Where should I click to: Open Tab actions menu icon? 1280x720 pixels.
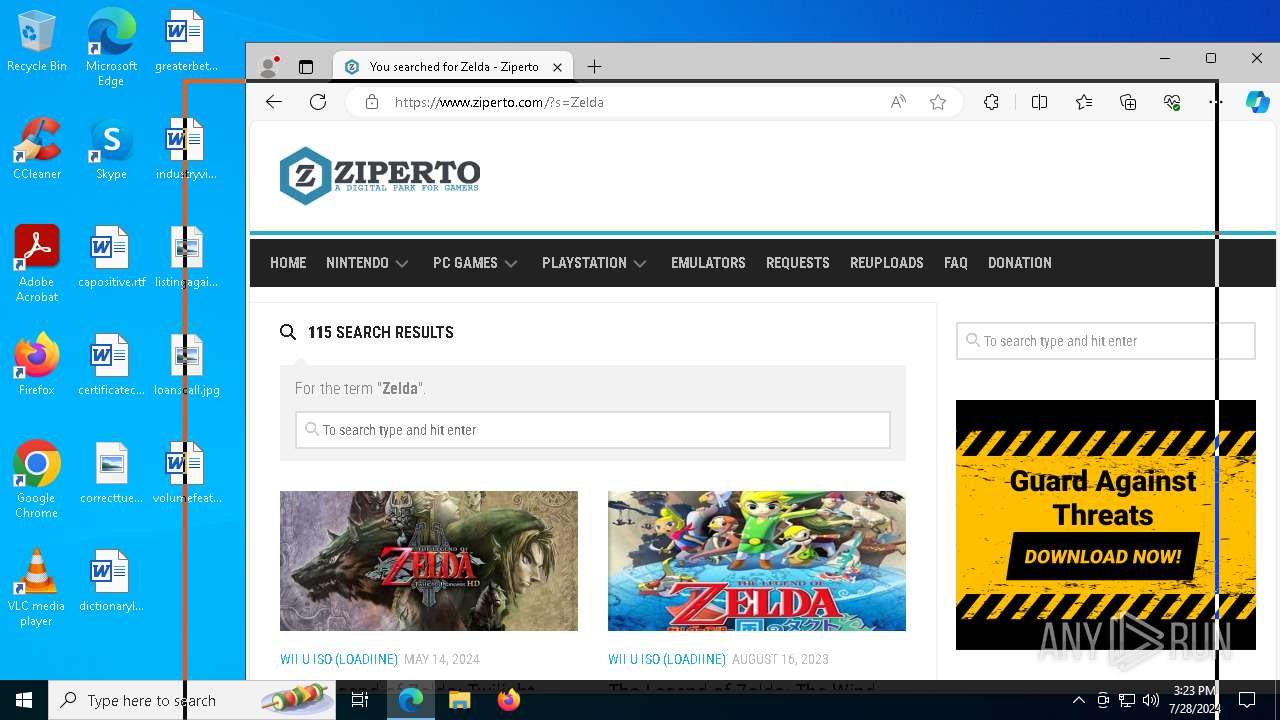click(306, 67)
